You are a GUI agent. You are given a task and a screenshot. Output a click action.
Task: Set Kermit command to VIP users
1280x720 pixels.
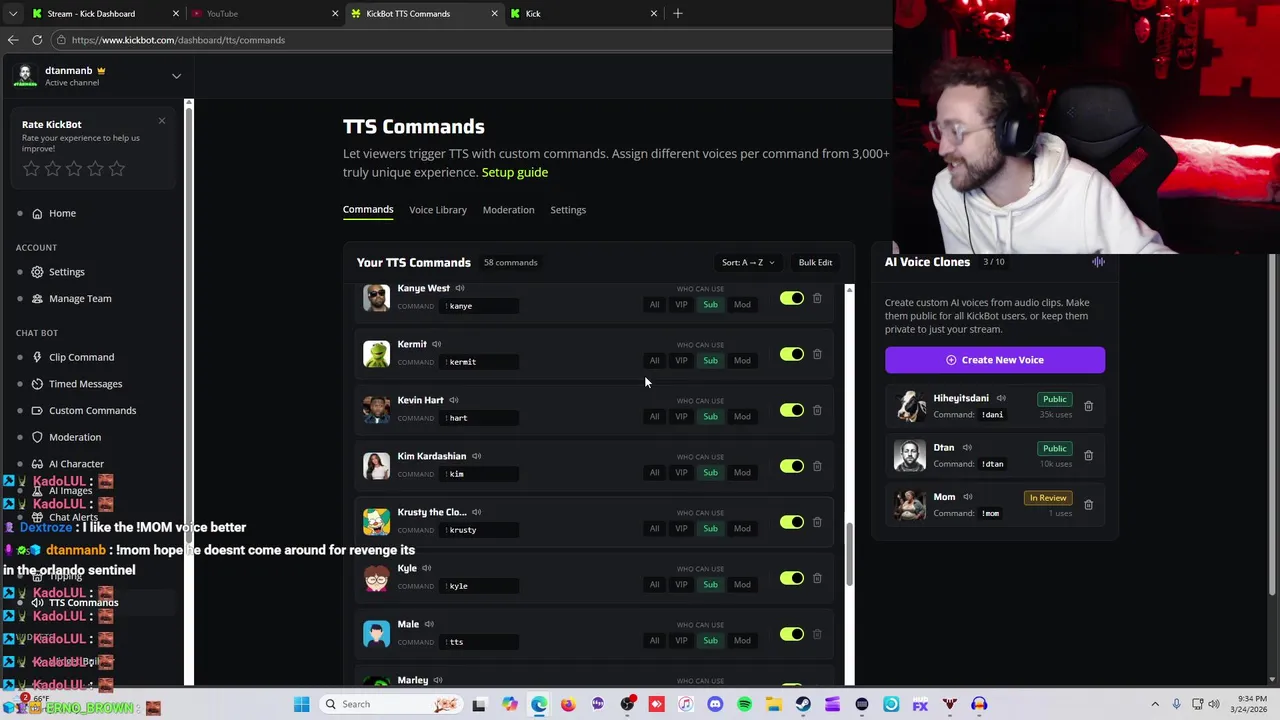[x=681, y=361]
